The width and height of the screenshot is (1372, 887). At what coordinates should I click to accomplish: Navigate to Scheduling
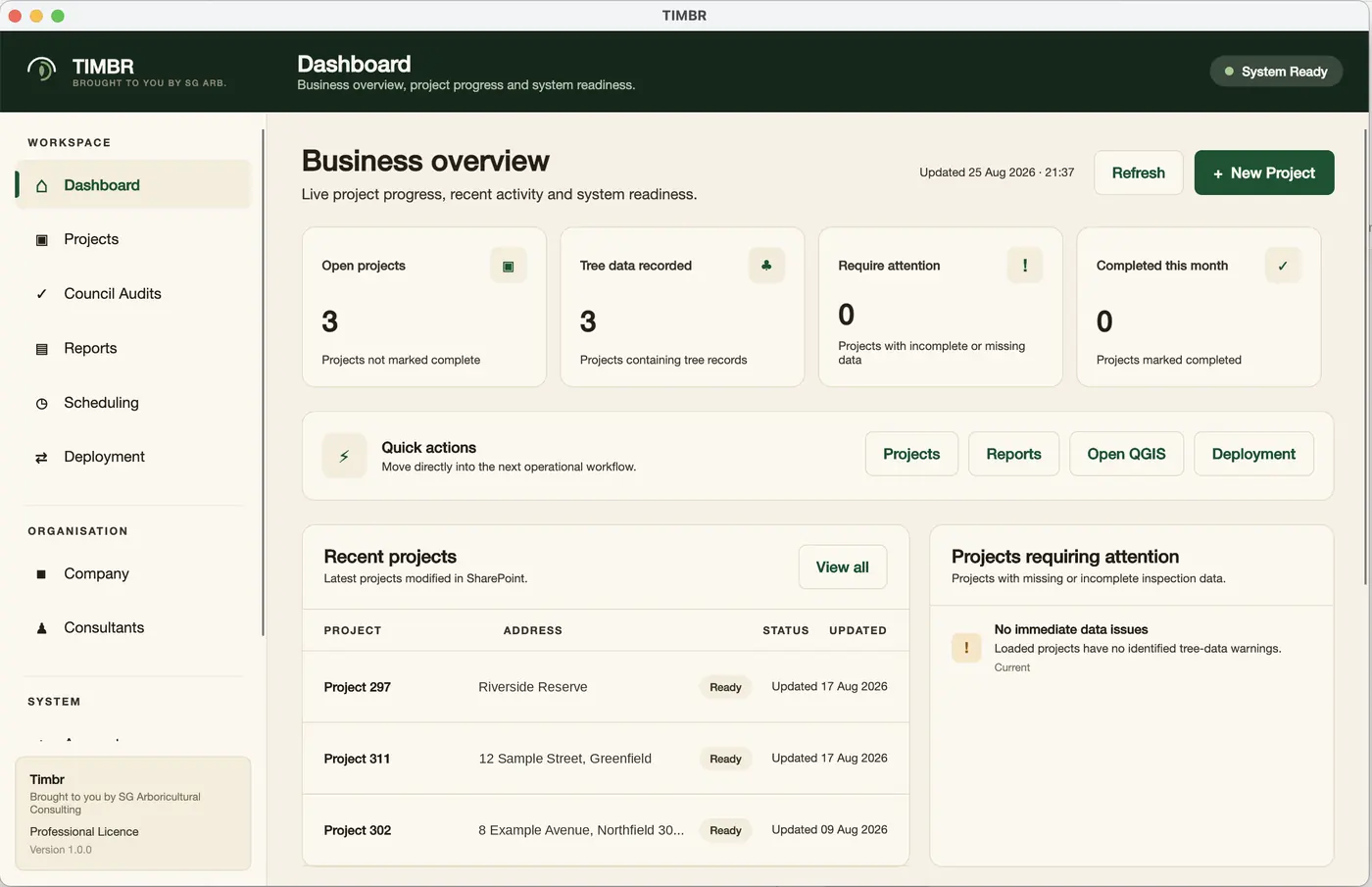point(133,403)
